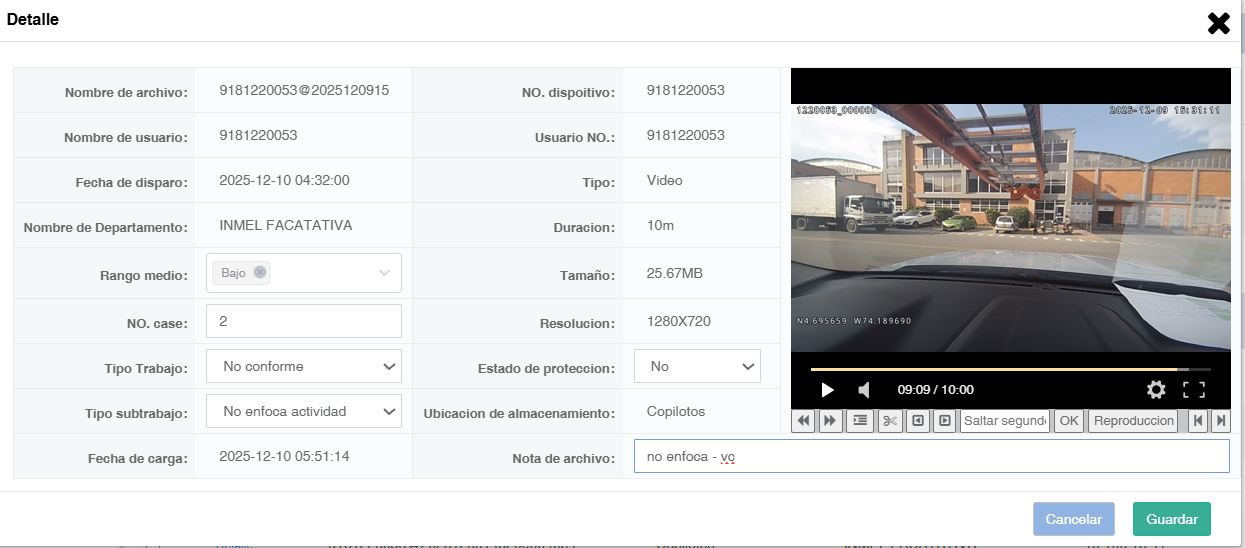This screenshot has height=548, width=1245.
Task: Click the fast-forward double-arrow button
Action: pos(830,421)
